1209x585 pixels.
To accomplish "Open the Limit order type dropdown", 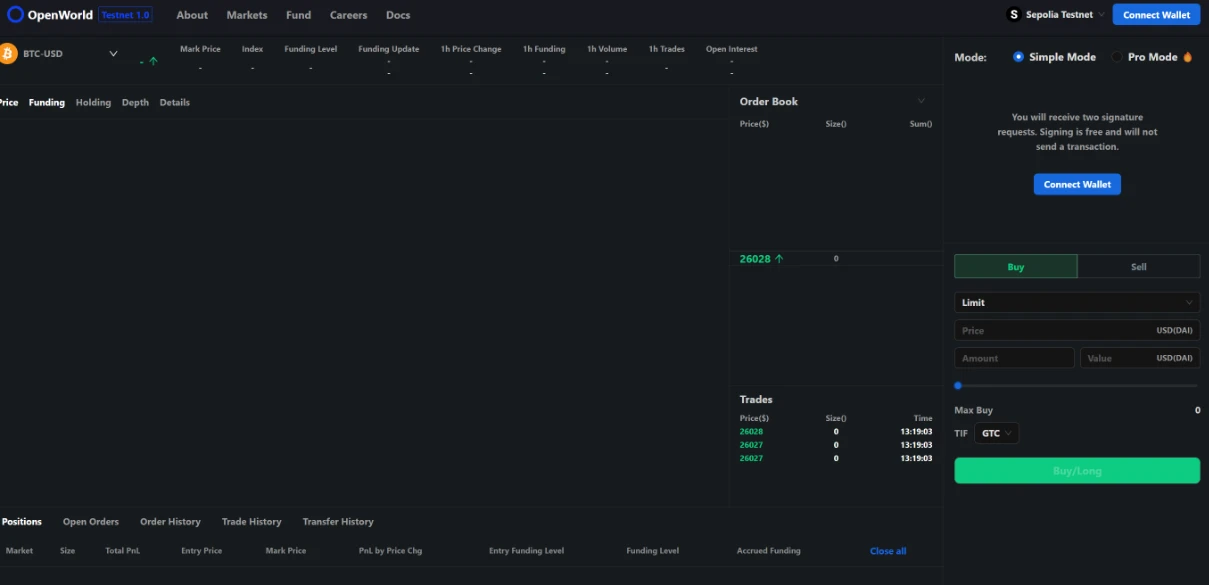I will [1076, 302].
